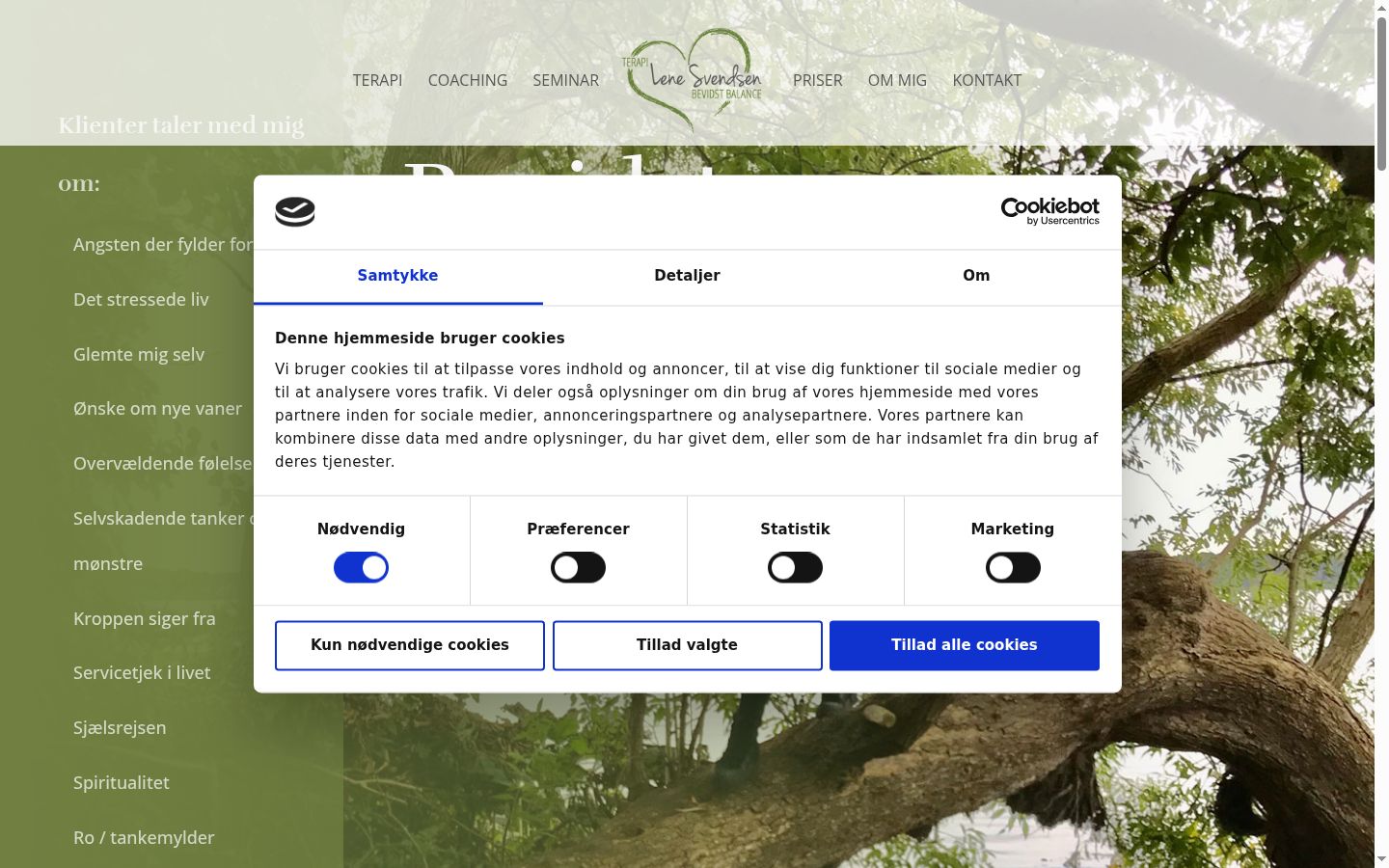Screen dimensions: 1389x868
Task: Click the 'Angsten der fylder' link
Action: click(x=163, y=245)
